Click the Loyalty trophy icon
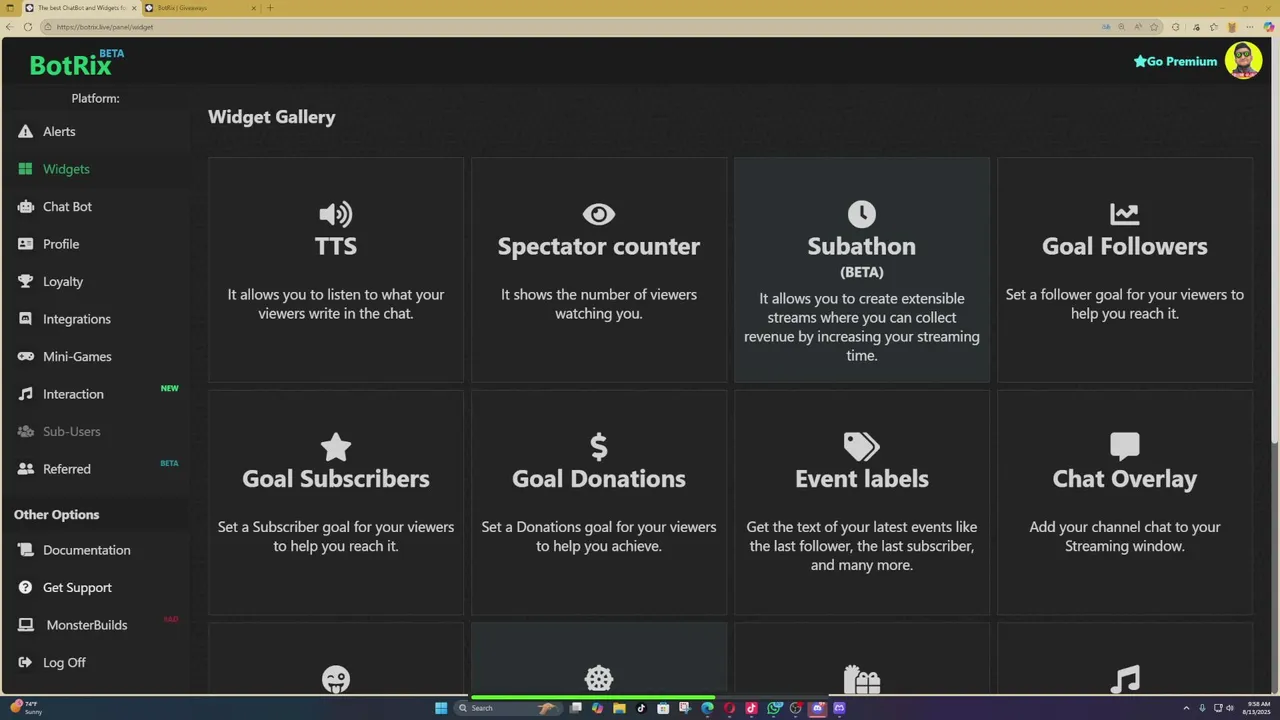Viewport: 1280px width, 720px height. pyautogui.click(x=25, y=281)
